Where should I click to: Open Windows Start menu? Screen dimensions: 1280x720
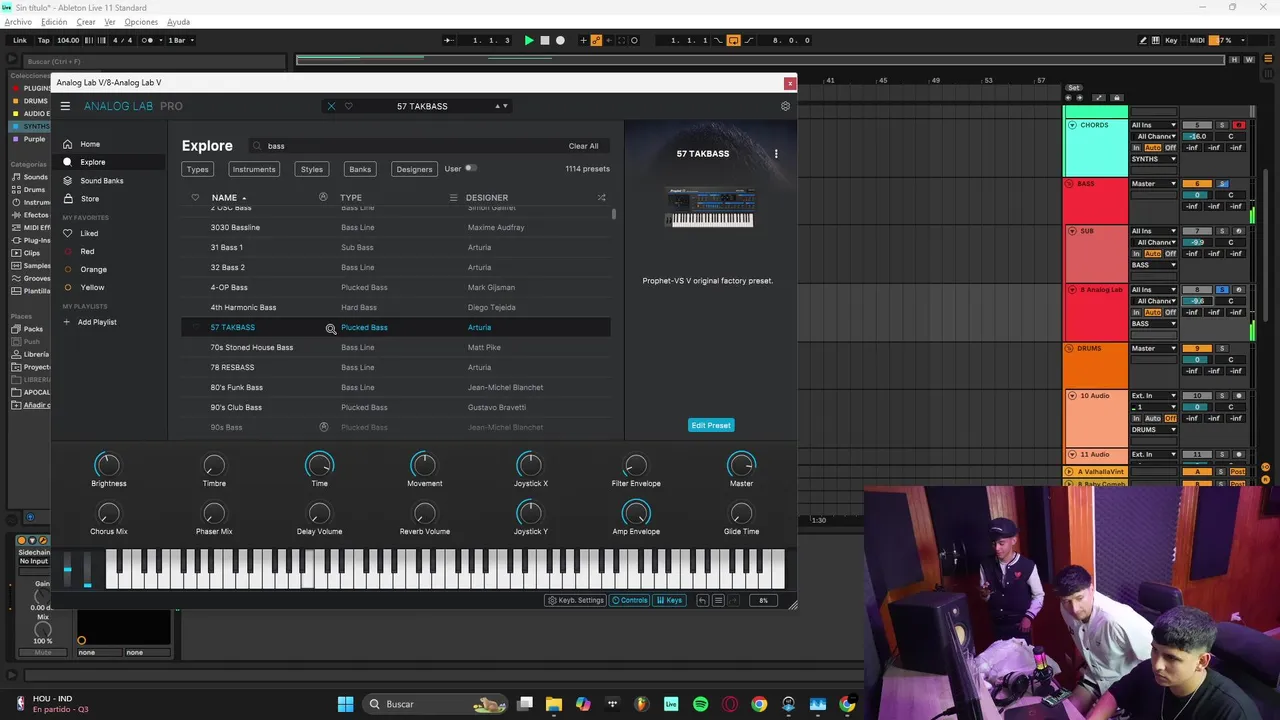click(345, 704)
